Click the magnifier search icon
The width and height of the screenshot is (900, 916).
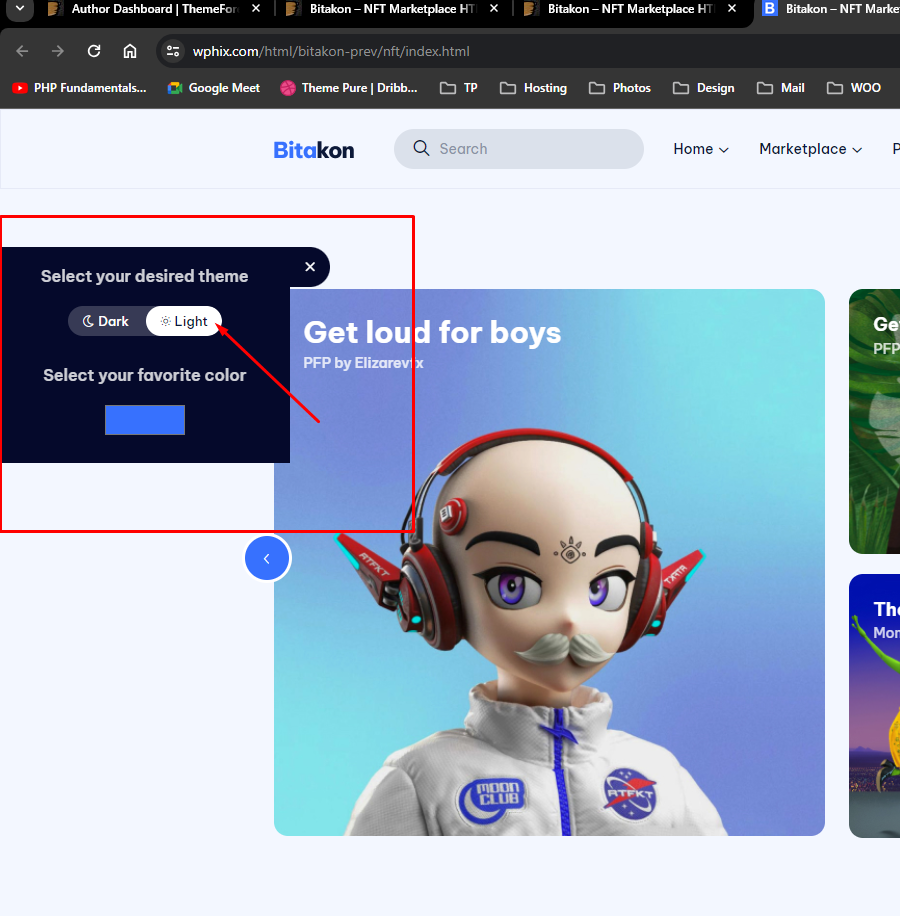[x=421, y=148]
